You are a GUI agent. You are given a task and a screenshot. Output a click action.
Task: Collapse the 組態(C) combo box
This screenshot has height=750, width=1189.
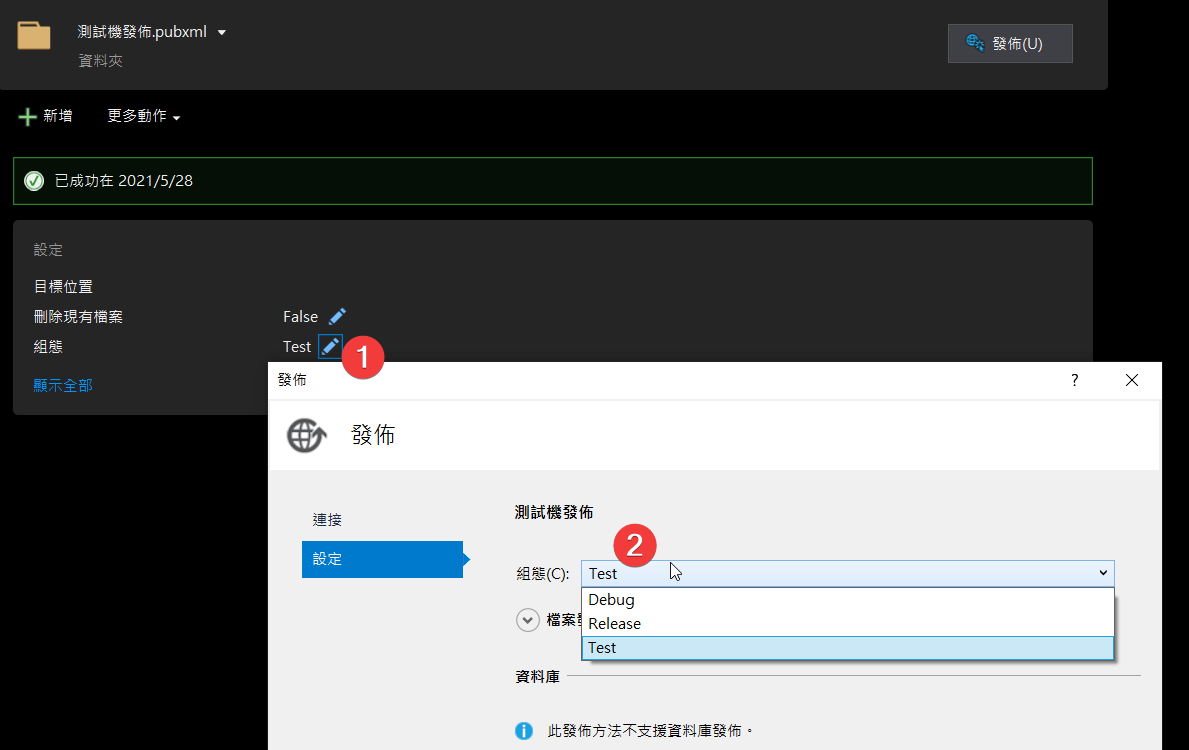click(1103, 573)
